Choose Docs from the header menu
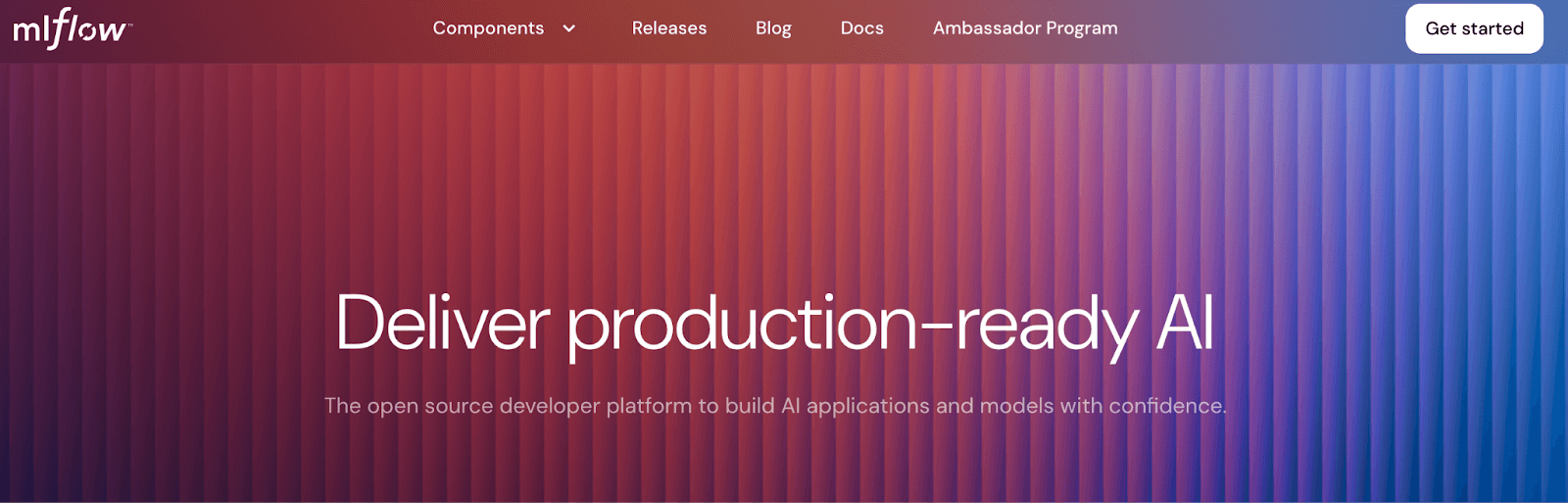This screenshot has height=503, width=1568. [x=861, y=28]
